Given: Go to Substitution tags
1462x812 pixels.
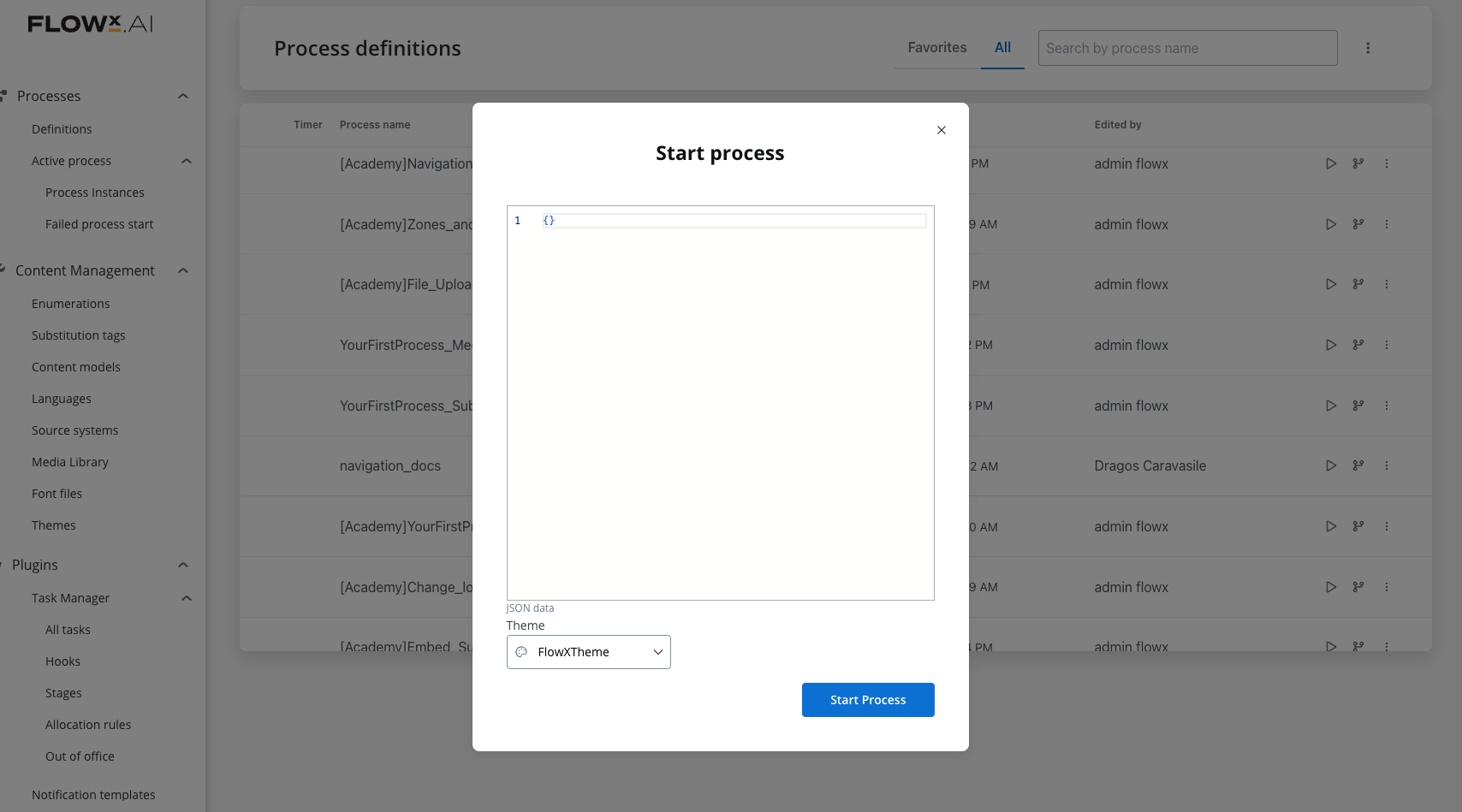Looking at the screenshot, I should coord(79,335).
